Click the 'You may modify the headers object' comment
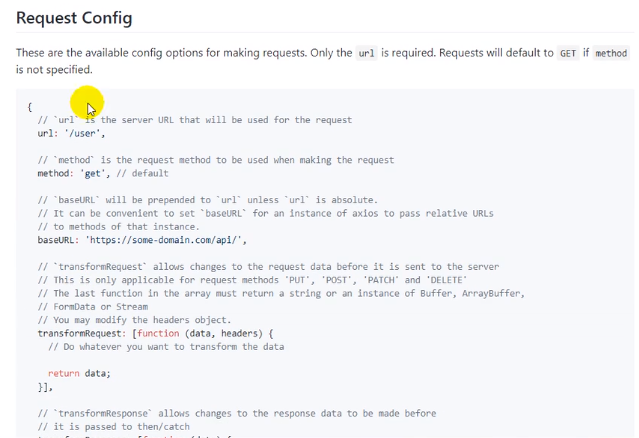Image resolution: width=639 pixels, height=438 pixels. [134, 320]
